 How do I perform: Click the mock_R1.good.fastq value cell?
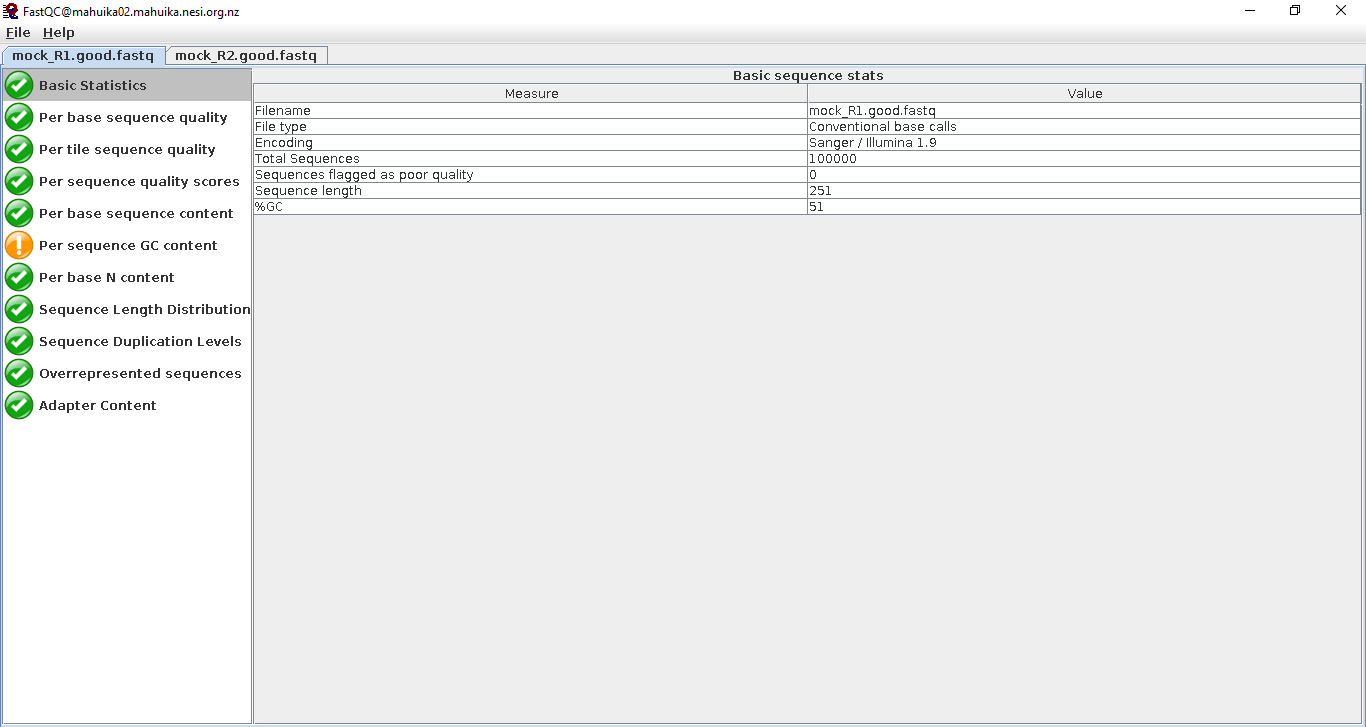click(x=1084, y=111)
